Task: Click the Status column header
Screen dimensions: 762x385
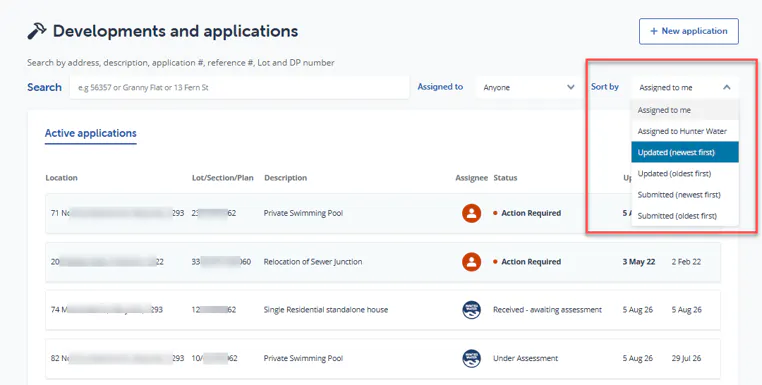Action: 505,178
